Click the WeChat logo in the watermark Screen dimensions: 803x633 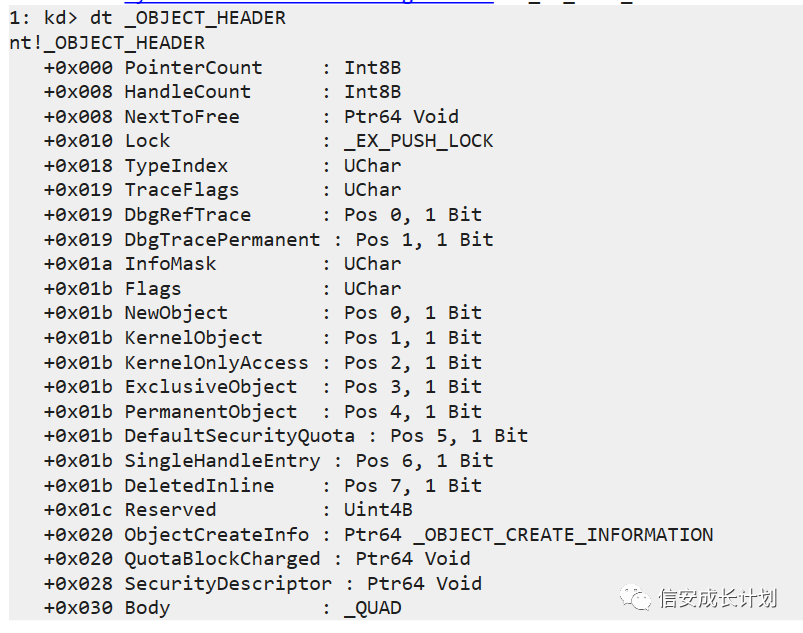coord(635,597)
